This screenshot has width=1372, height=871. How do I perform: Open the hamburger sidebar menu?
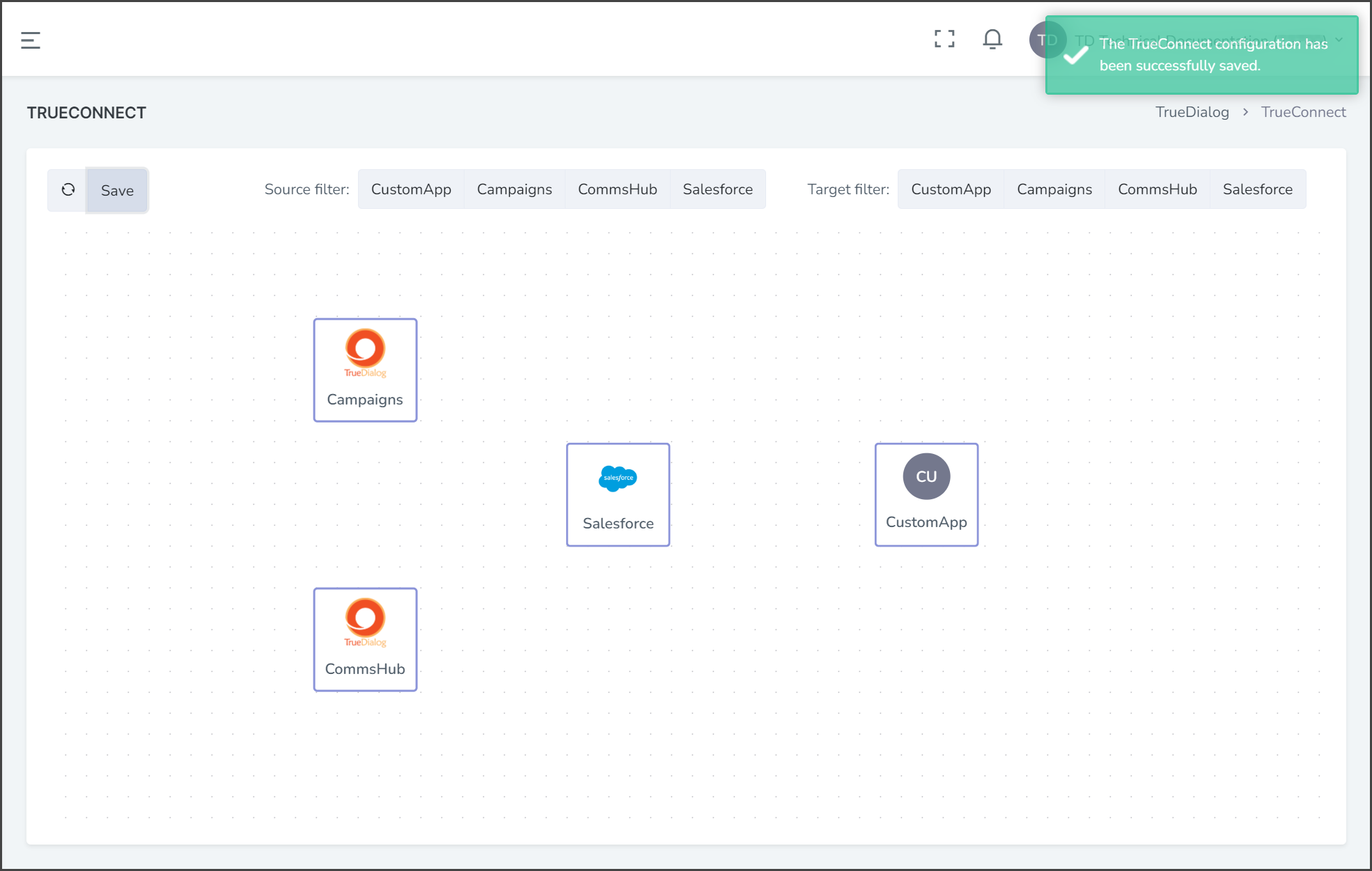tap(31, 40)
